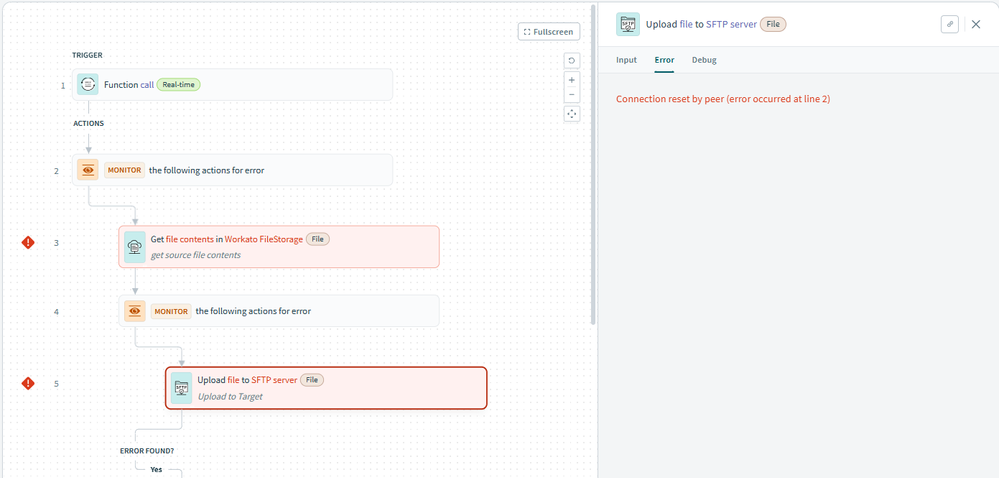999x478 pixels.
Task: Fit the recipe to screen with the center icon
Action: click(571, 114)
